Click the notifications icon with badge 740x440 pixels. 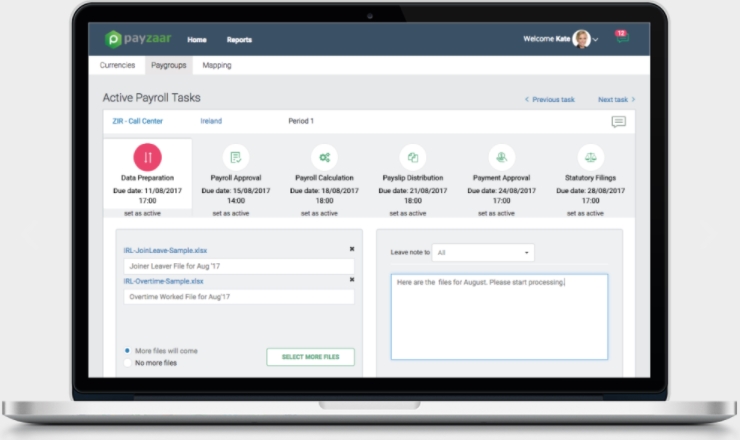tap(619, 40)
